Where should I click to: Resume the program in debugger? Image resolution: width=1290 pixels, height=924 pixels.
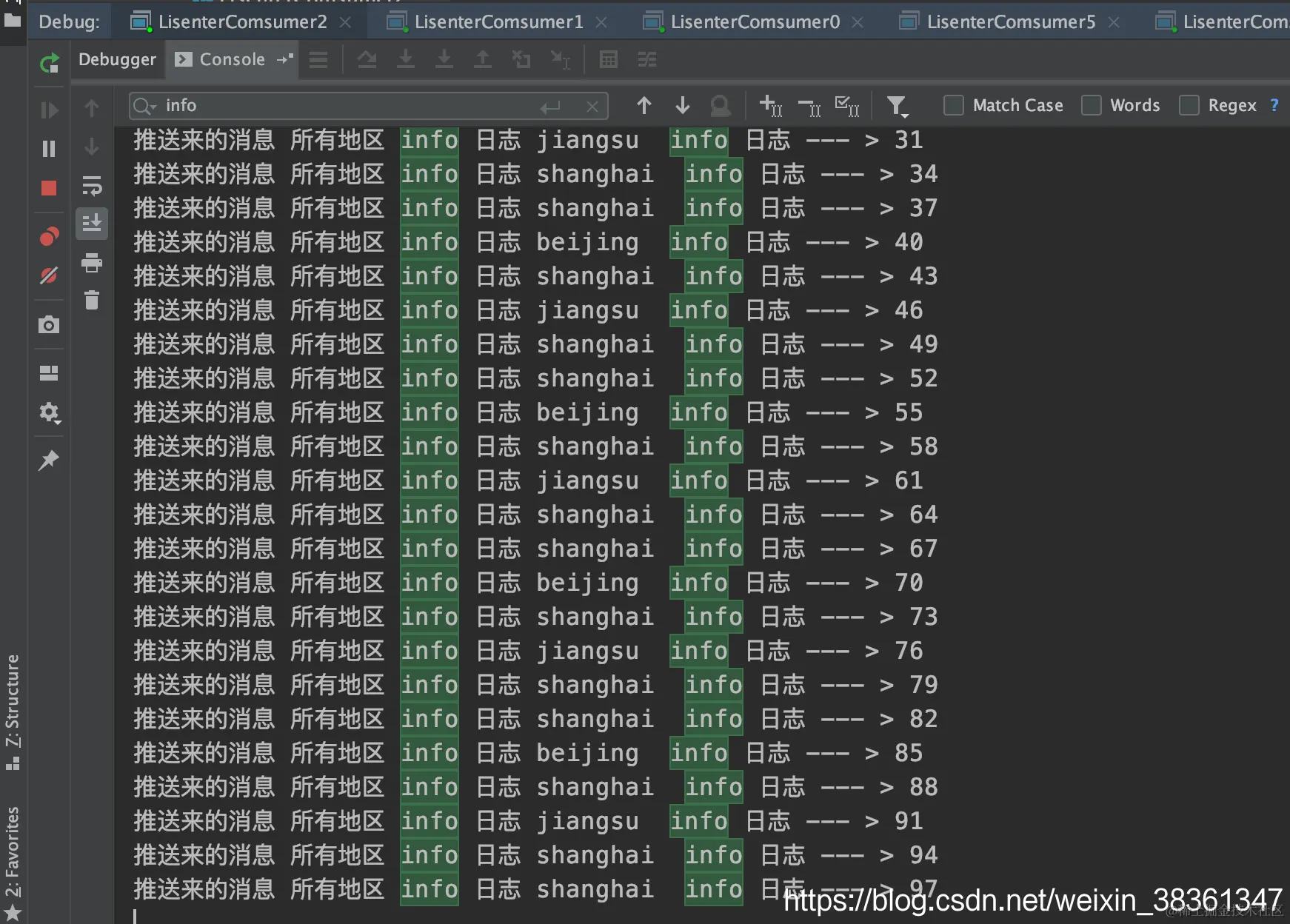point(48,110)
